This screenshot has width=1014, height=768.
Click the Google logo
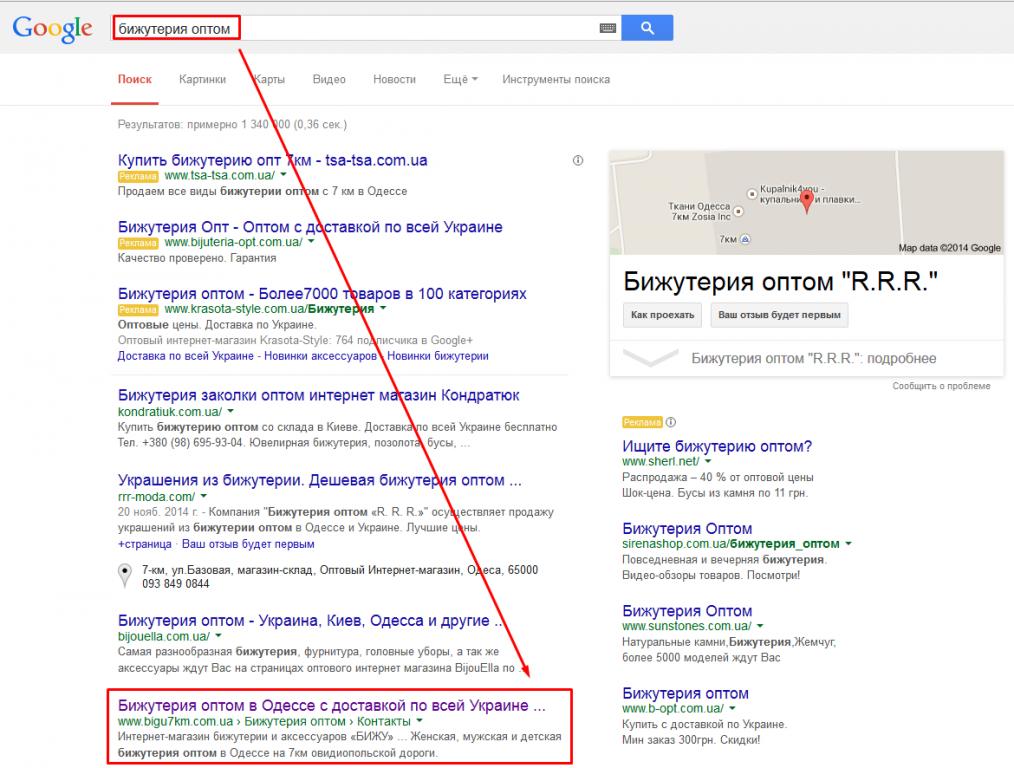52,28
